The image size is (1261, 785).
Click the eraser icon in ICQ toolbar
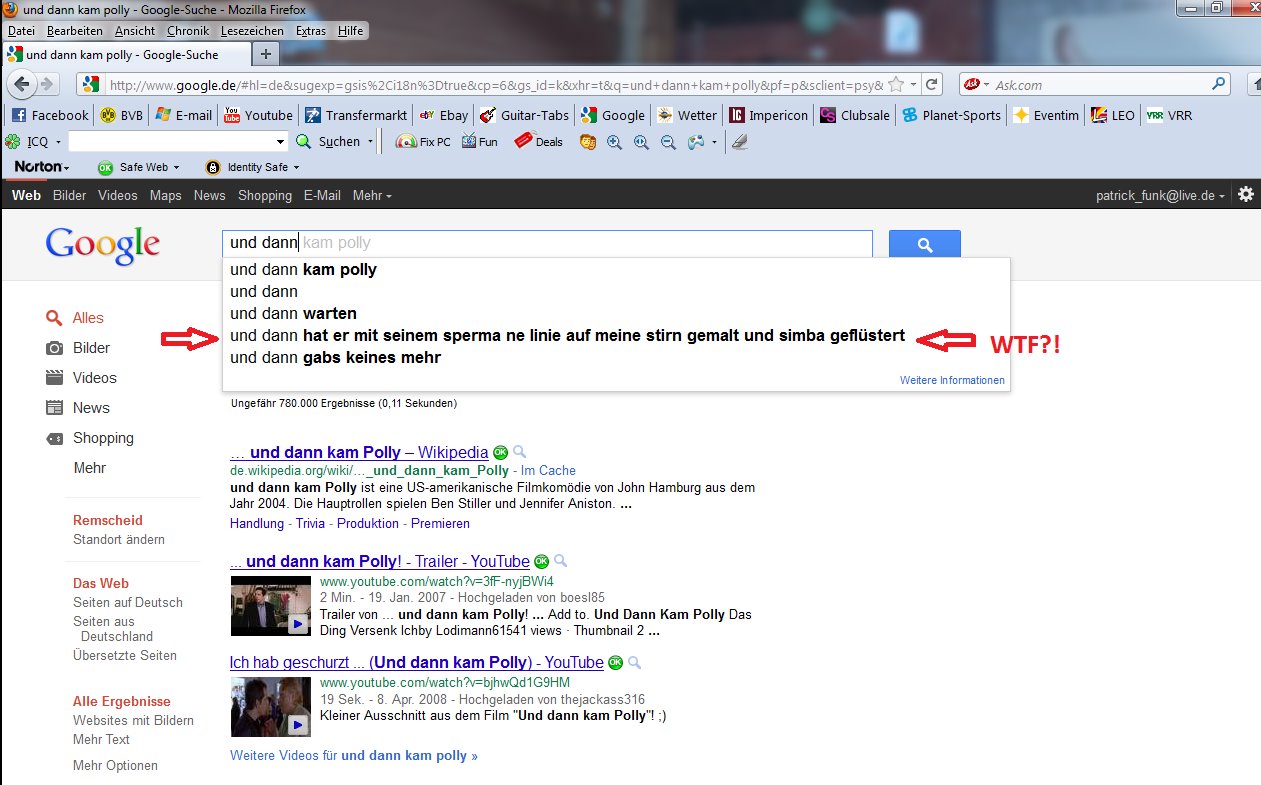coord(738,142)
